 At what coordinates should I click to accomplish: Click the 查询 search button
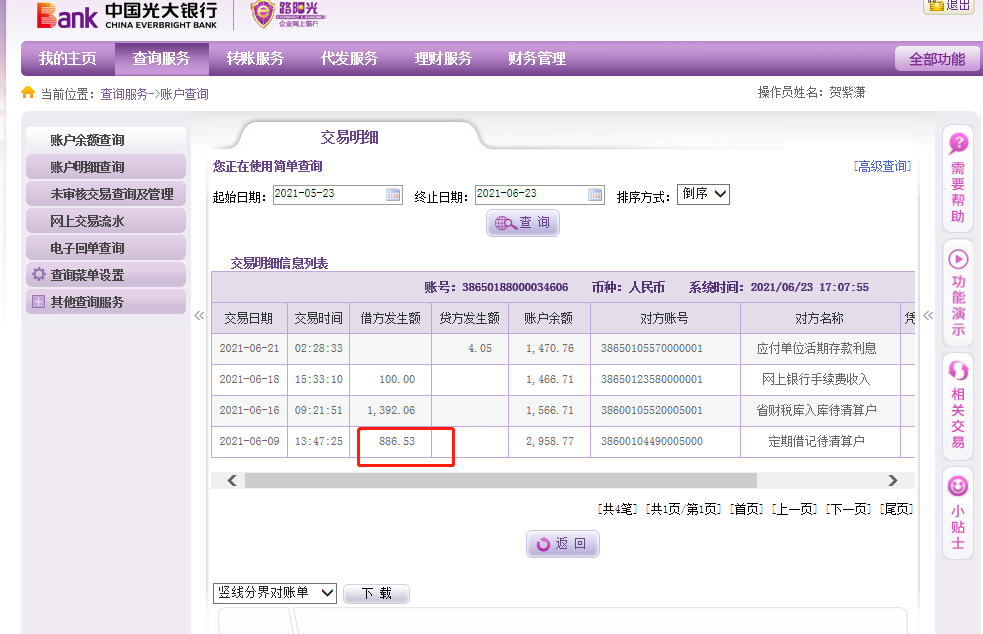click(523, 223)
